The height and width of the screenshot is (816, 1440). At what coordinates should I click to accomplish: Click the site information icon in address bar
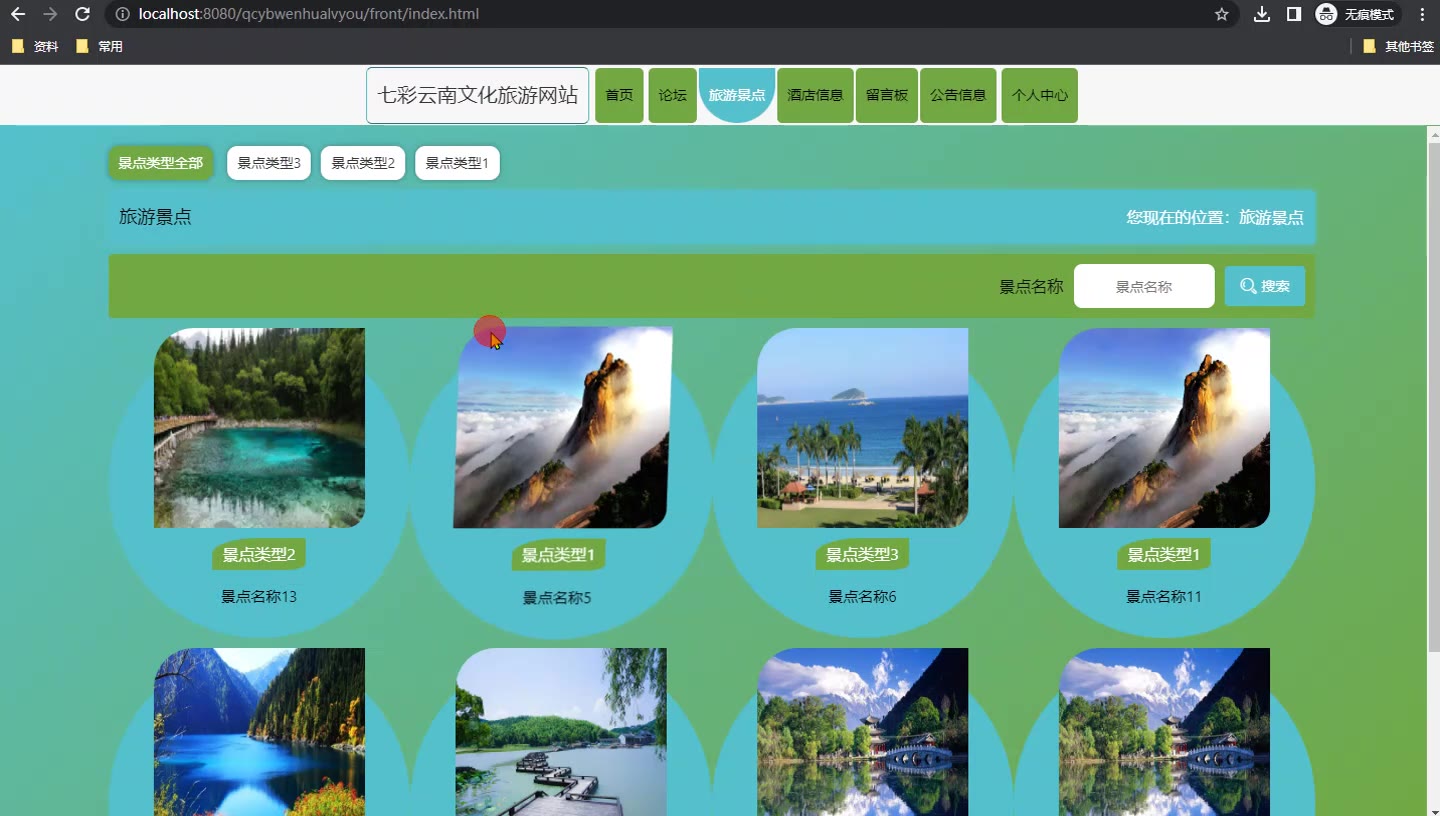click(122, 14)
